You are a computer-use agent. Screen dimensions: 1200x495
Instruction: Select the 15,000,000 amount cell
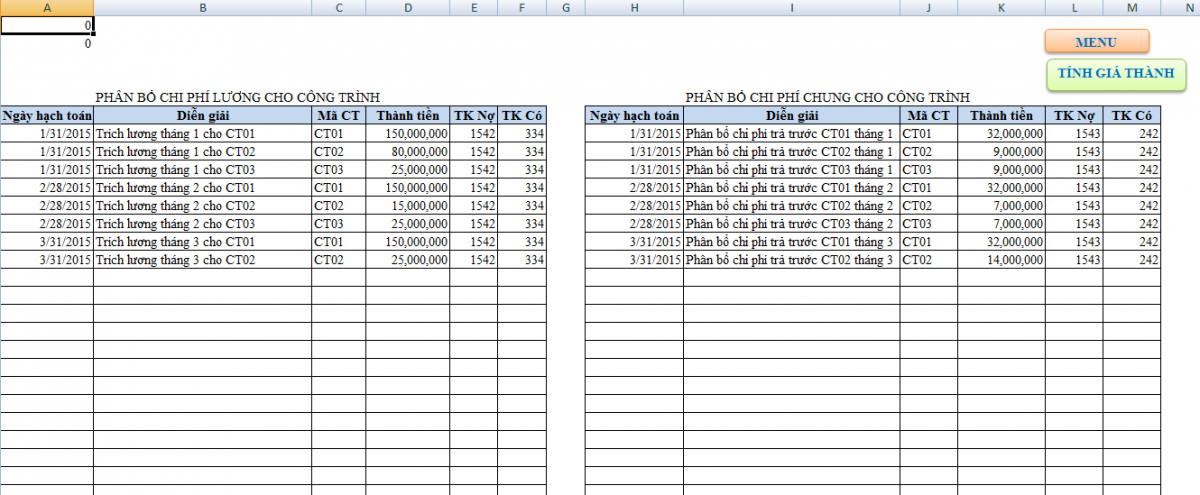coord(407,206)
